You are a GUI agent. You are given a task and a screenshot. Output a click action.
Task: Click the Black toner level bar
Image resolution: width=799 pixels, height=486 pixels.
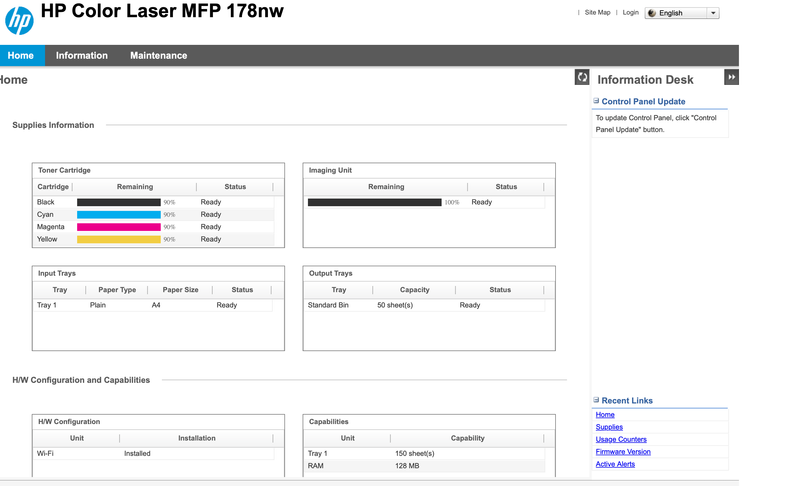click(119, 202)
